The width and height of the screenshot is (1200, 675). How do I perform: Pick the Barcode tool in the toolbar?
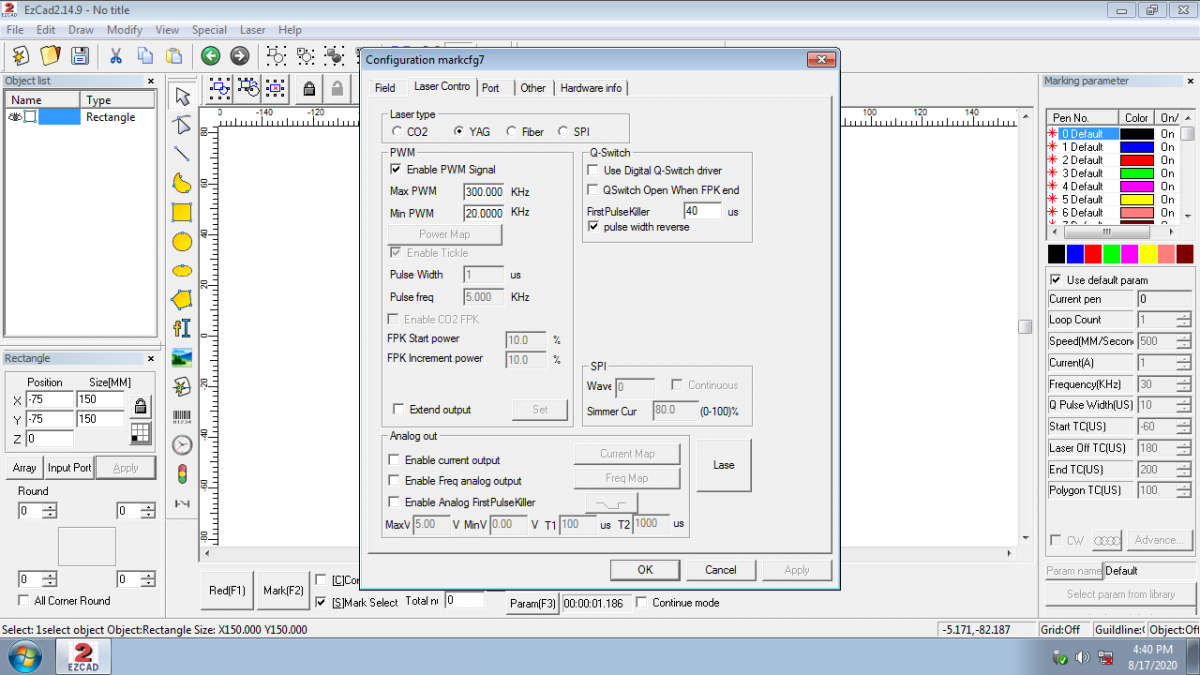(x=182, y=415)
